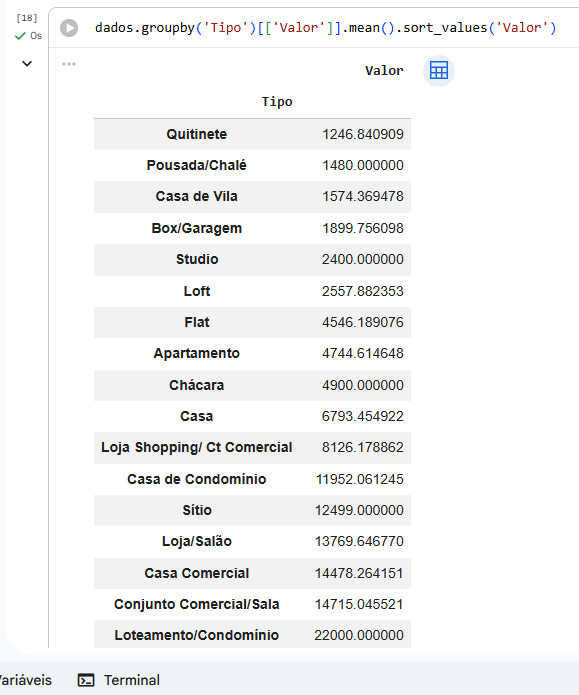Select the Tipo index header
Viewport: 579px width, 695px height.
pyautogui.click(x=277, y=102)
